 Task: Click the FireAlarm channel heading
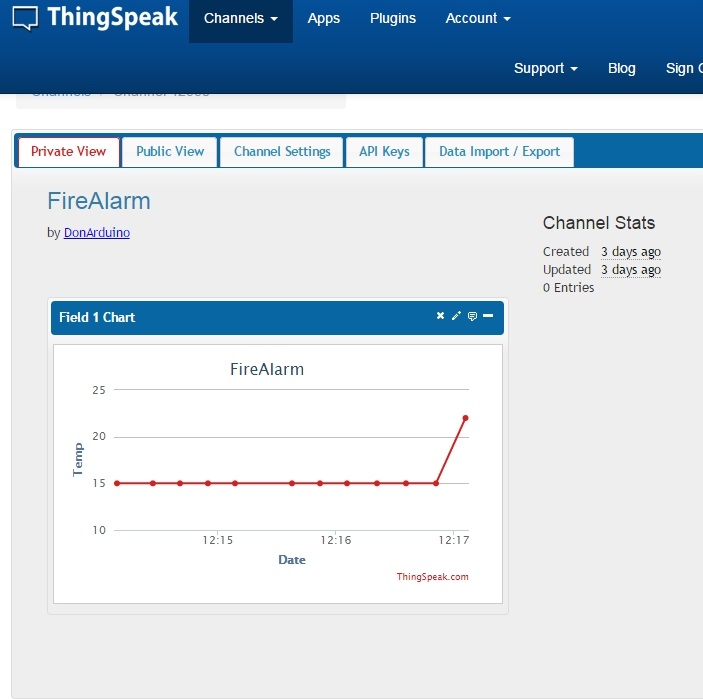tap(99, 201)
